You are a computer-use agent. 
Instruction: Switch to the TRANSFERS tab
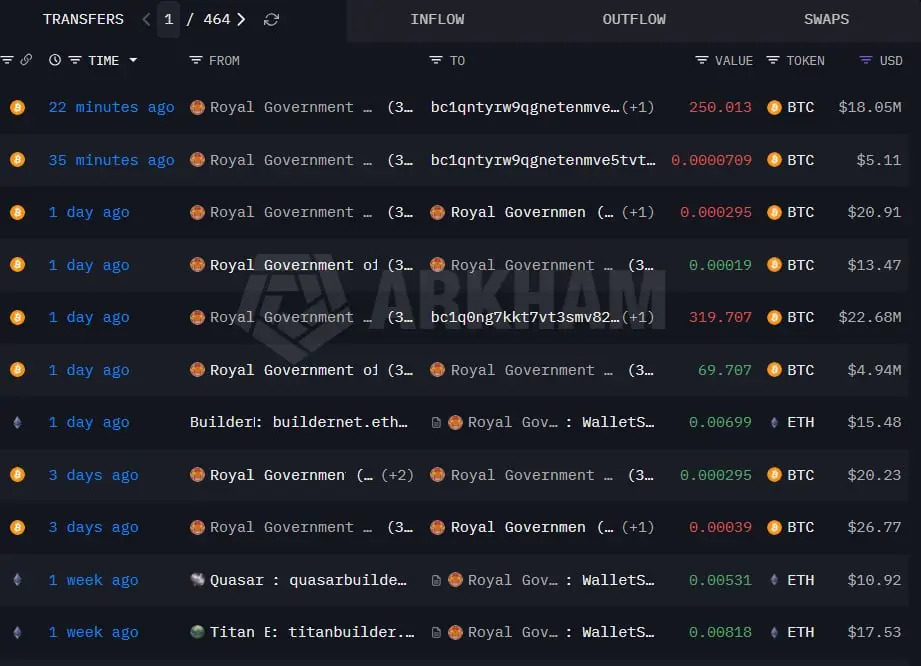pyautogui.click(x=83, y=19)
